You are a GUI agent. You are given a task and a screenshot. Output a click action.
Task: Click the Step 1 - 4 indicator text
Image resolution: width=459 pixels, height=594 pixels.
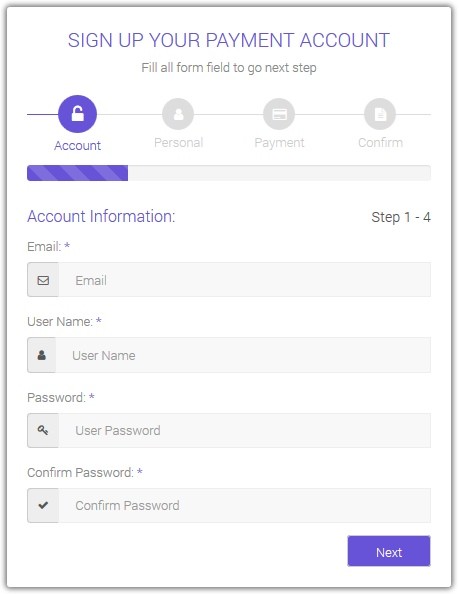(x=401, y=217)
